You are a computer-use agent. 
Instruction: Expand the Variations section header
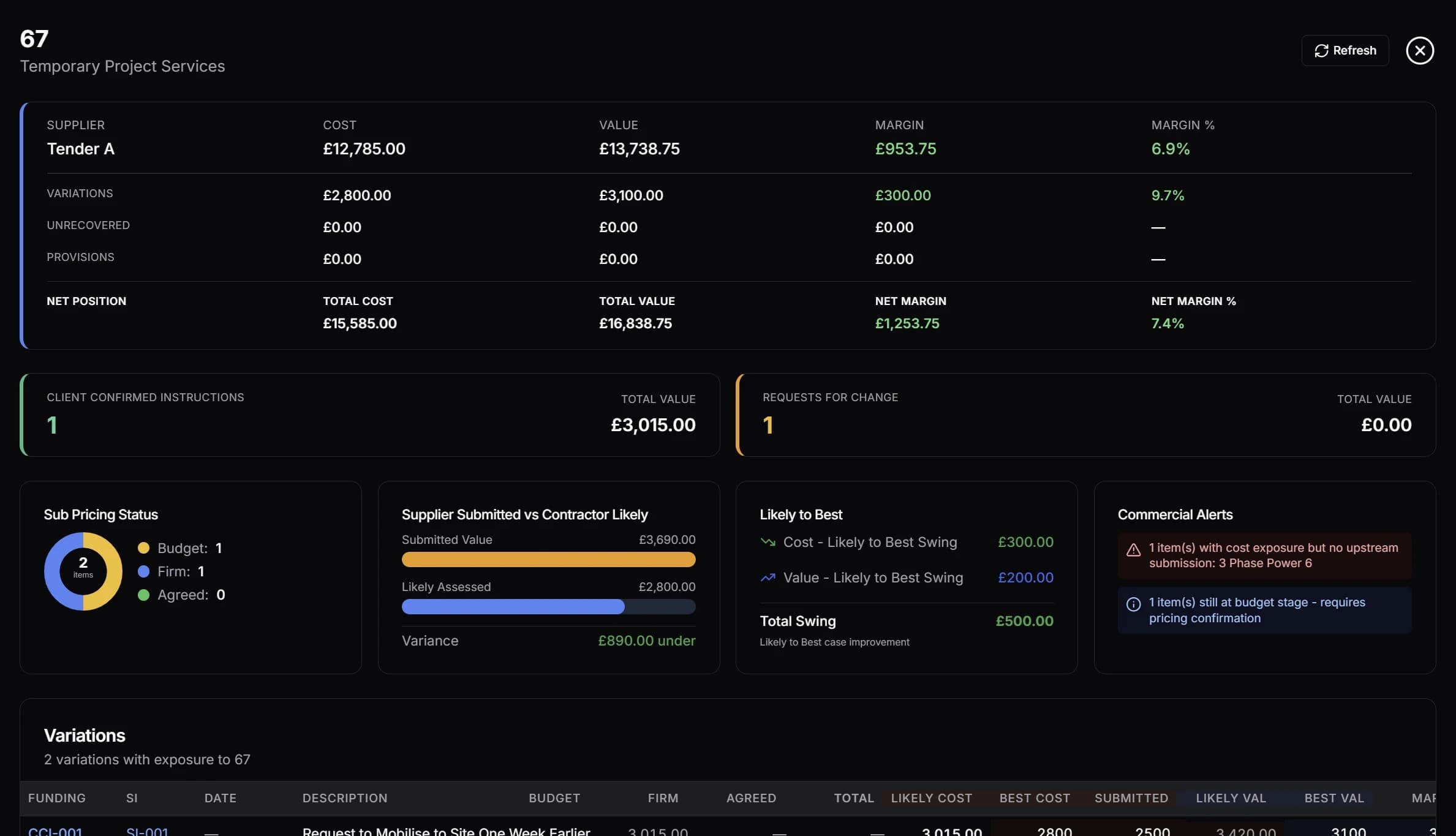click(84, 735)
